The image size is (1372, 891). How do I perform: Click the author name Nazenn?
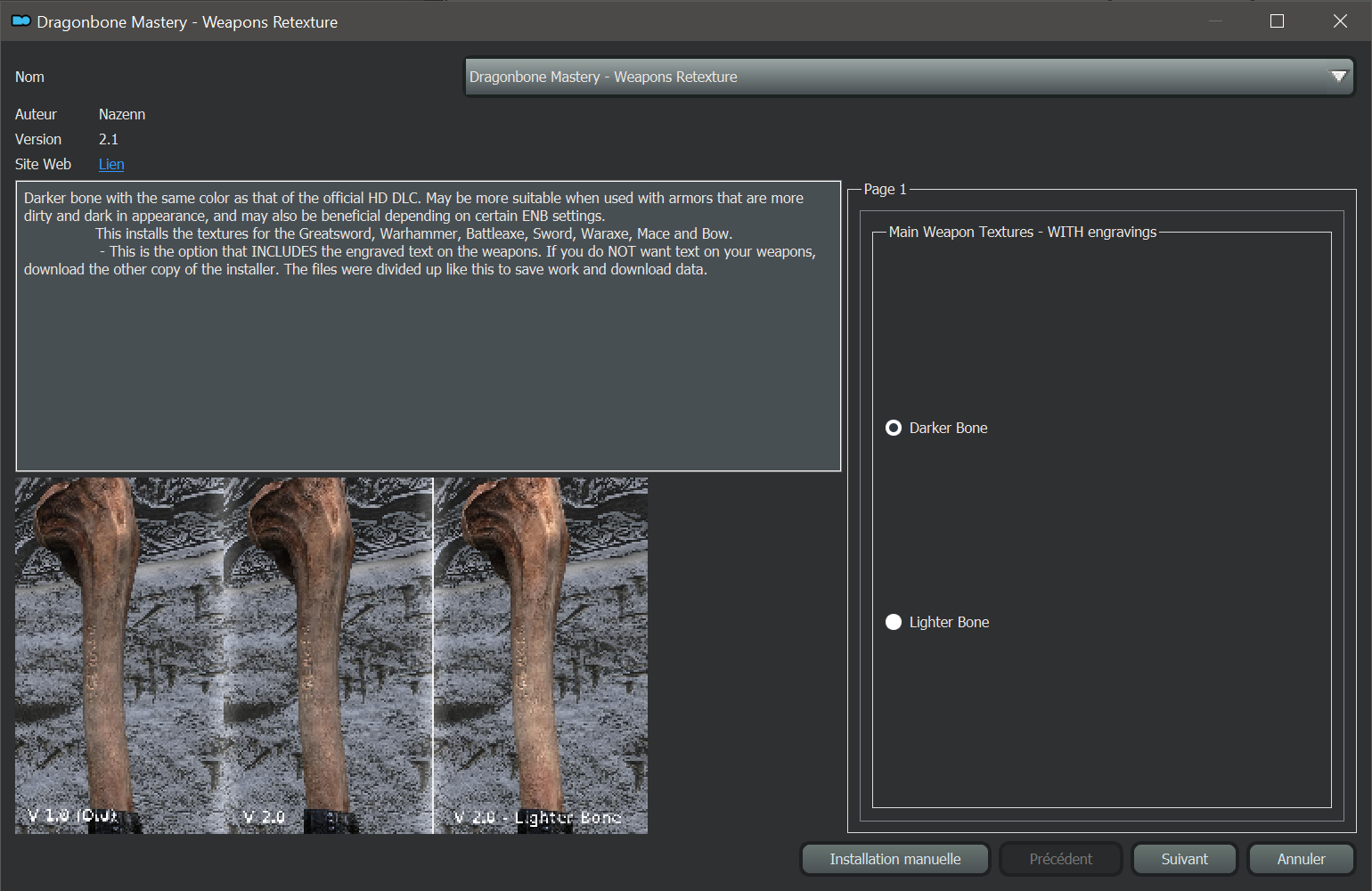click(x=122, y=114)
